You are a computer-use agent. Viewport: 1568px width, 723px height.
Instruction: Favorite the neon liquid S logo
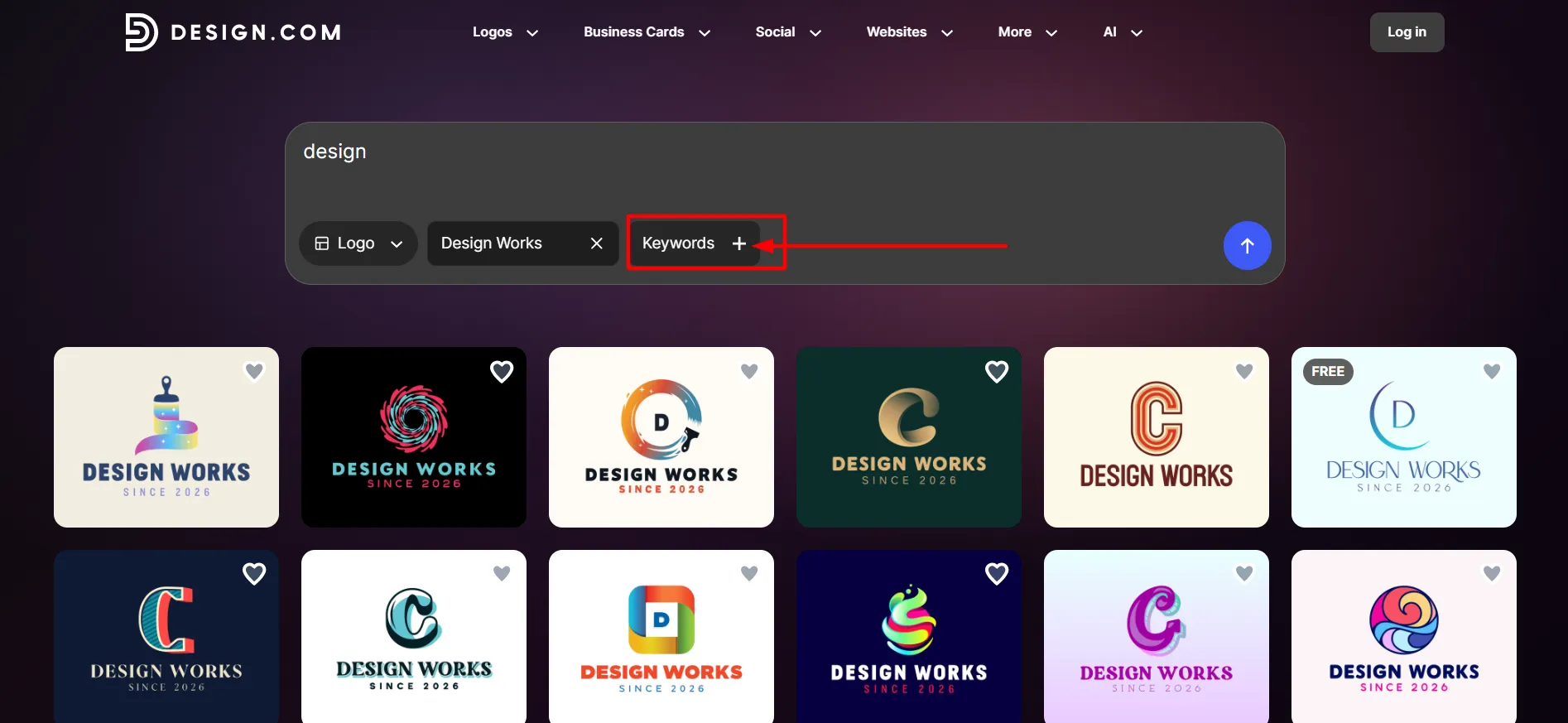tap(997, 574)
